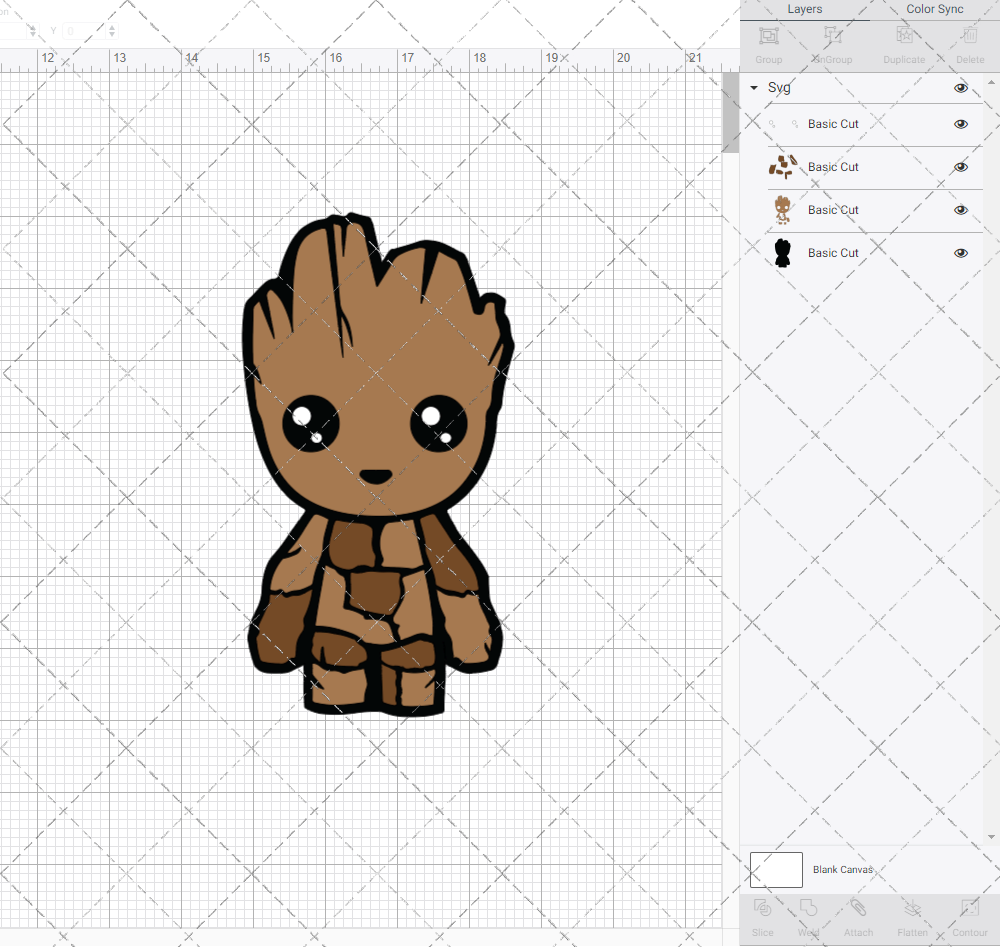Click the Attach paperclip icon
The image size is (1000, 947).
click(x=858, y=907)
